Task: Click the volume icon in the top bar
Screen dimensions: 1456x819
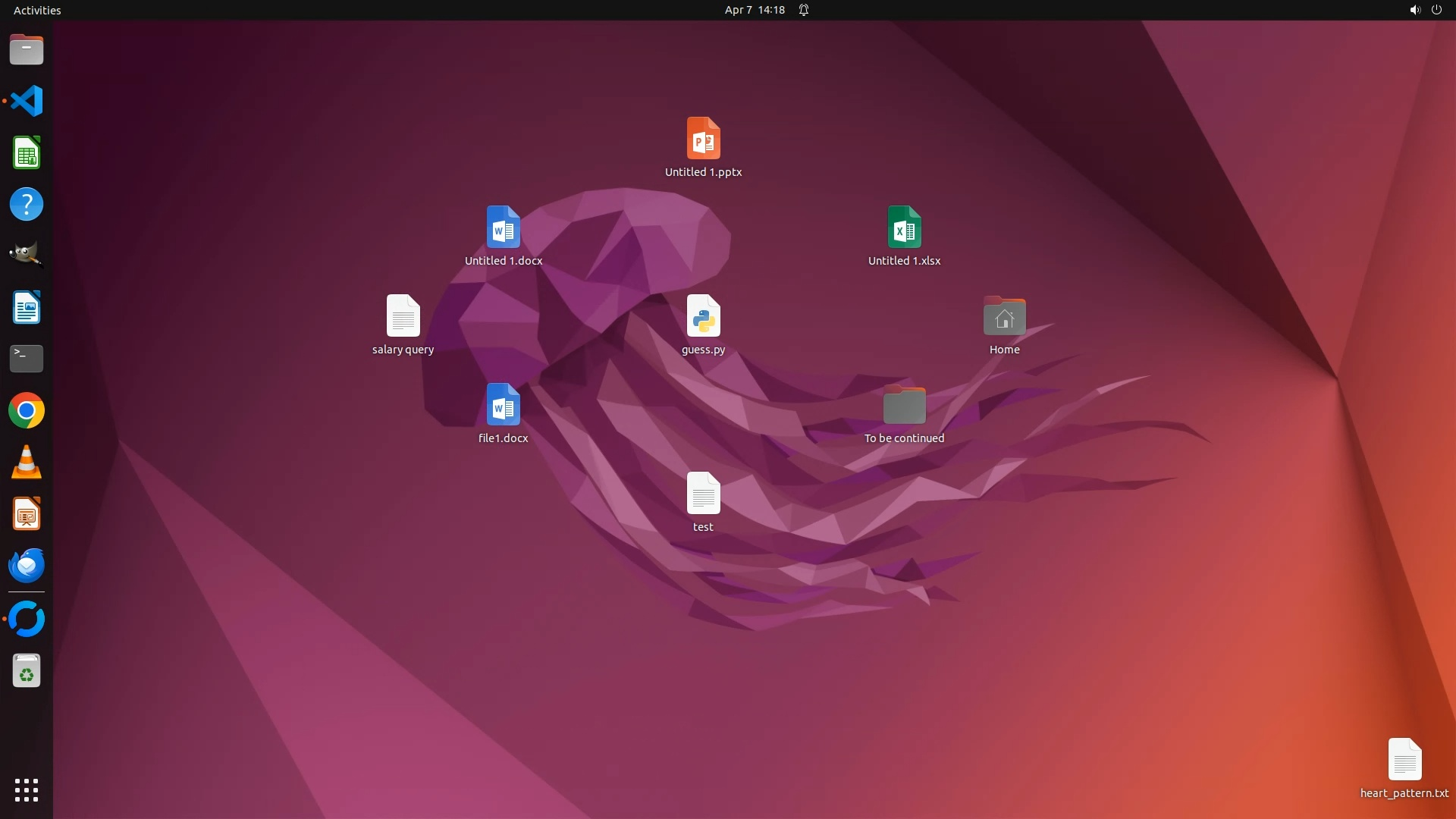Action: coord(1414,10)
